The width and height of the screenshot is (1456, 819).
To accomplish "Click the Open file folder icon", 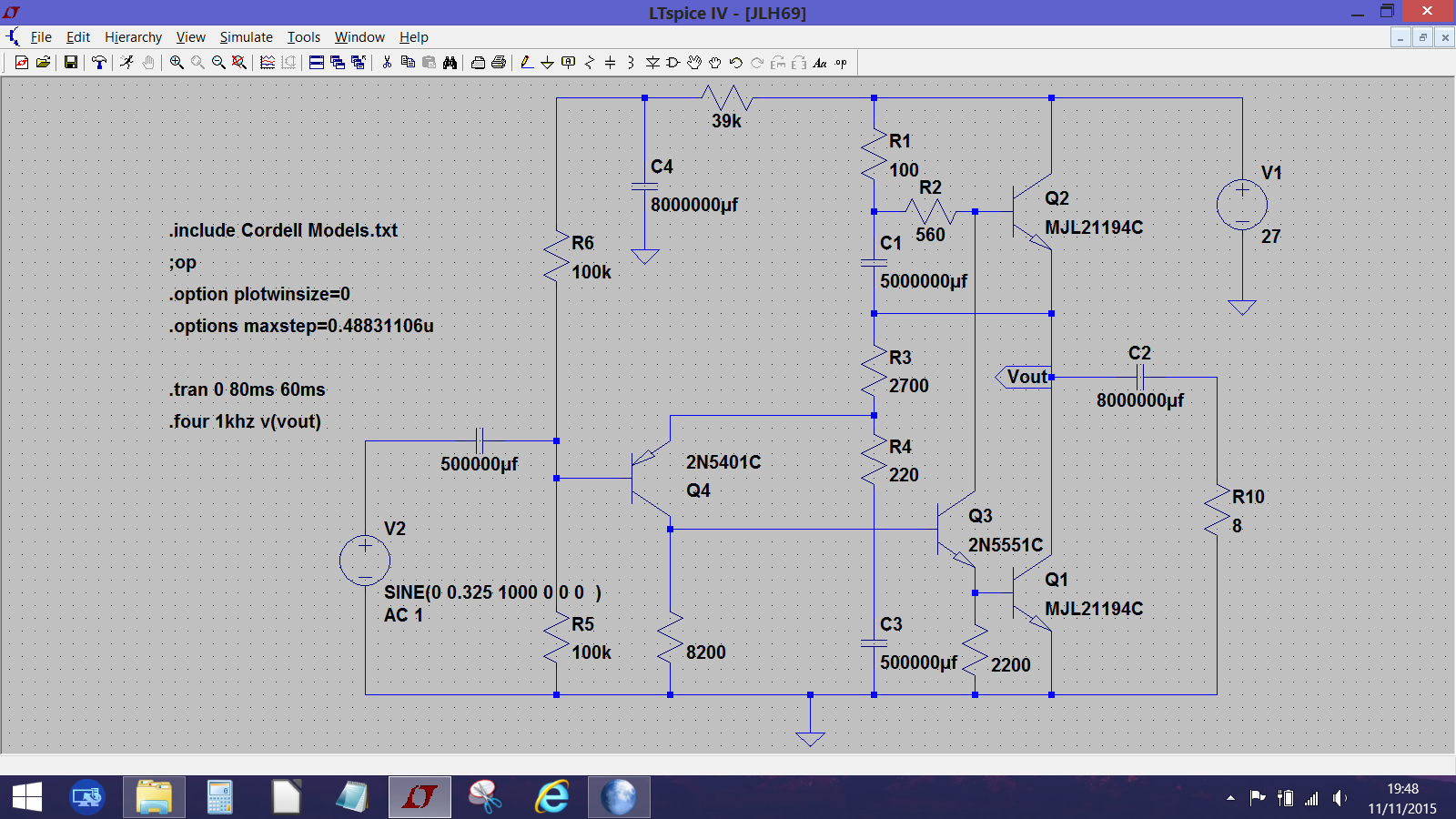I will pyautogui.click(x=43, y=63).
